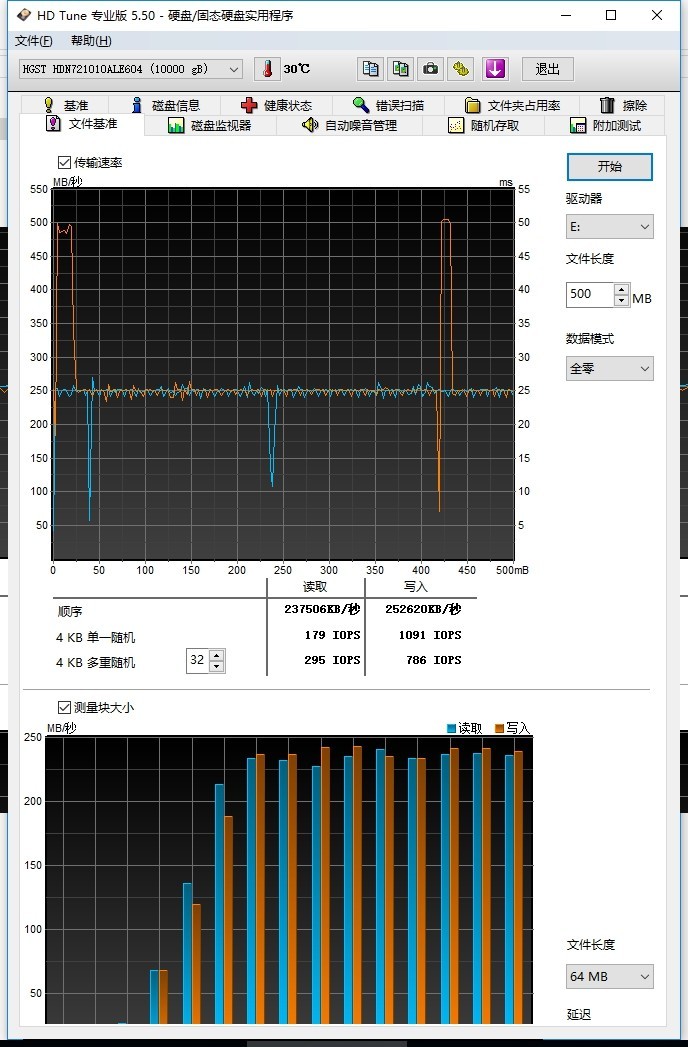Click the 786 IOPS write value
Screen dimensions: 688x1047
tap(434, 660)
